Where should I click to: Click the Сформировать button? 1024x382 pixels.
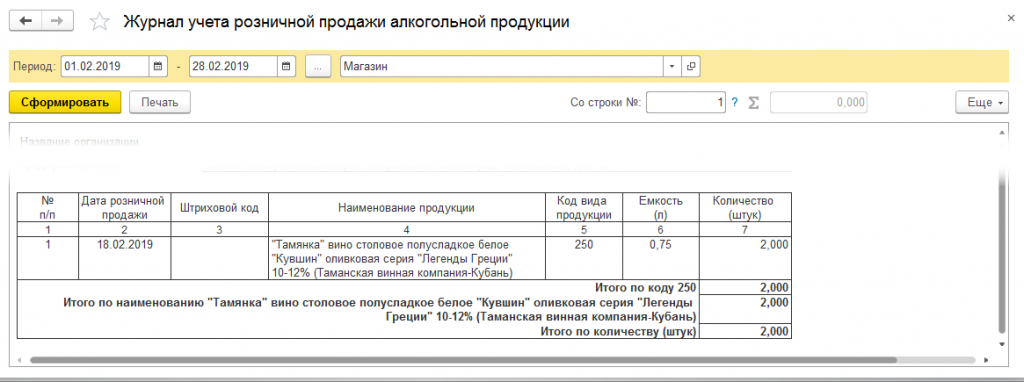point(65,103)
